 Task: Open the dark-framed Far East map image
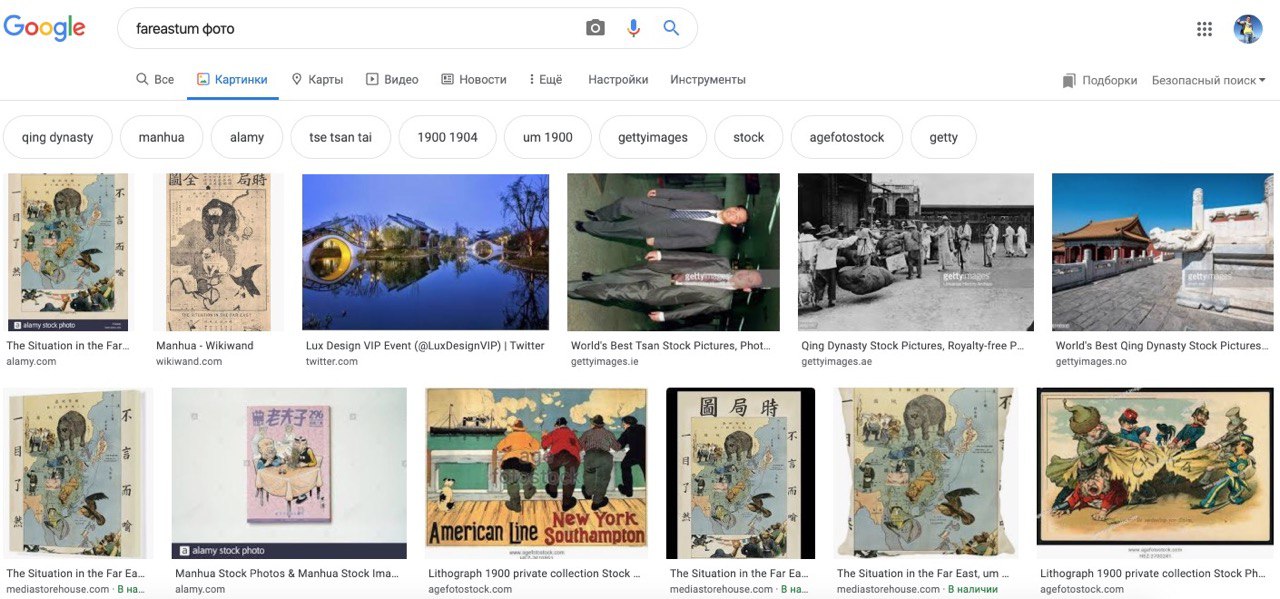coord(741,473)
